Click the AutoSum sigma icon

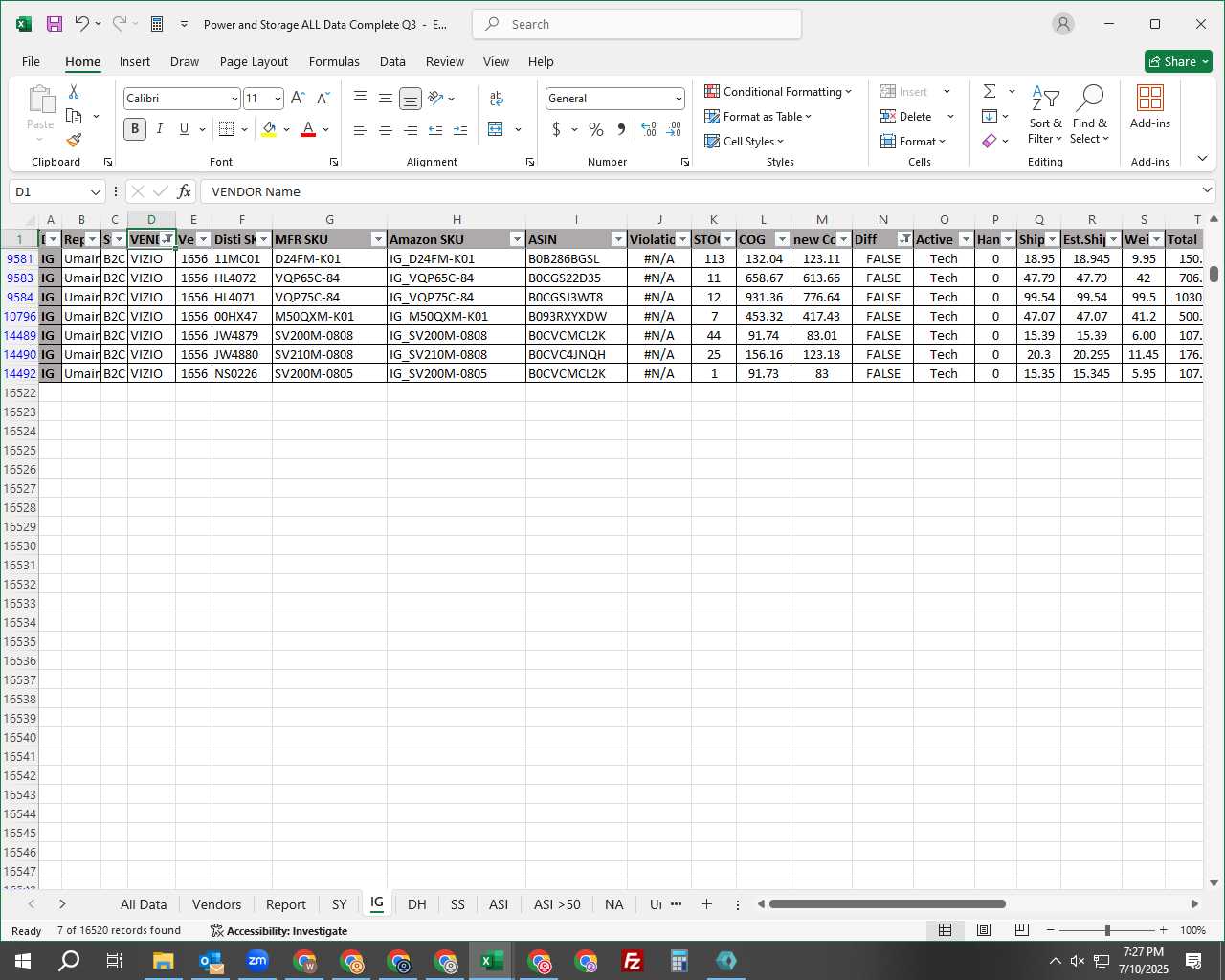[990, 91]
